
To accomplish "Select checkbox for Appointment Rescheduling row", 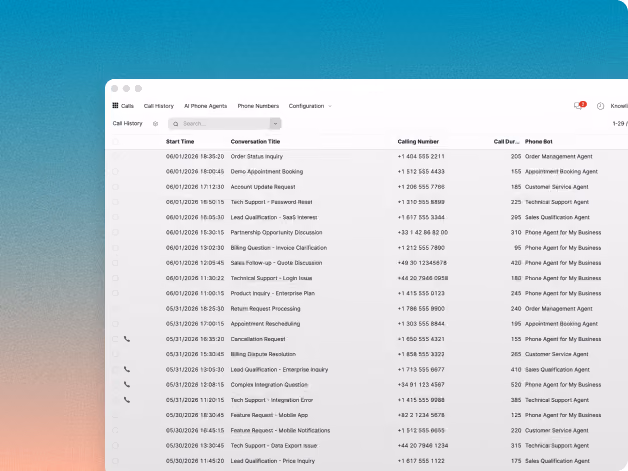I will pyautogui.click(x=115, y=324).
